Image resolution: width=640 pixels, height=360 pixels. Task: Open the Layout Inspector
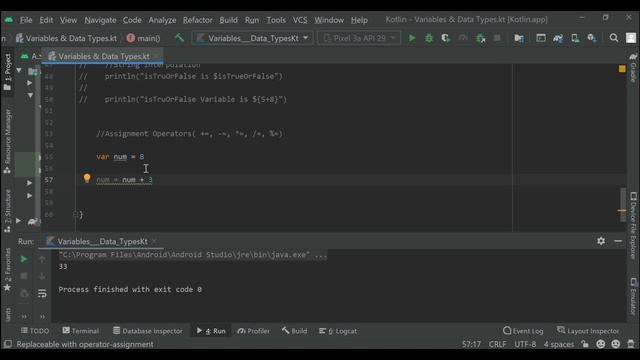pos(588,331)
